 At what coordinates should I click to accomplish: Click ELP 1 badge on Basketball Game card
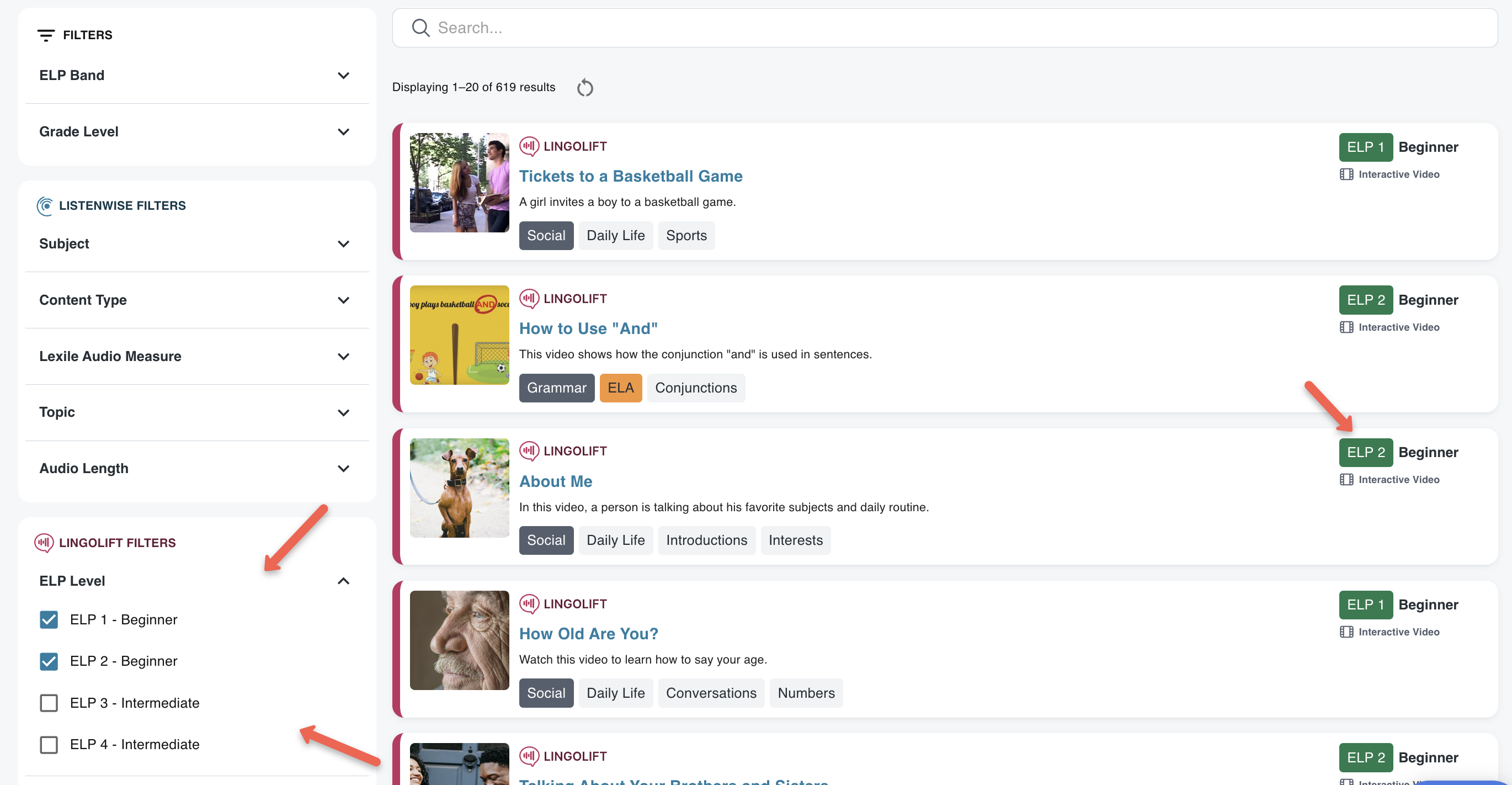pyautogui.click(x=1366, y=147)
